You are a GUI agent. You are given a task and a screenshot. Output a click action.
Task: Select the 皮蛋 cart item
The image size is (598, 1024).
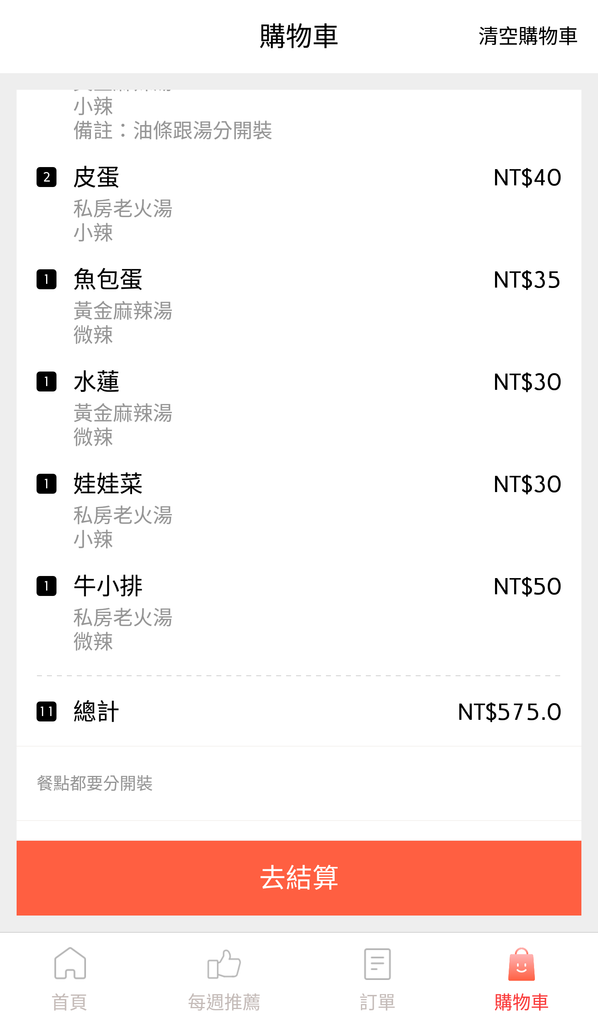pos(299,204)
